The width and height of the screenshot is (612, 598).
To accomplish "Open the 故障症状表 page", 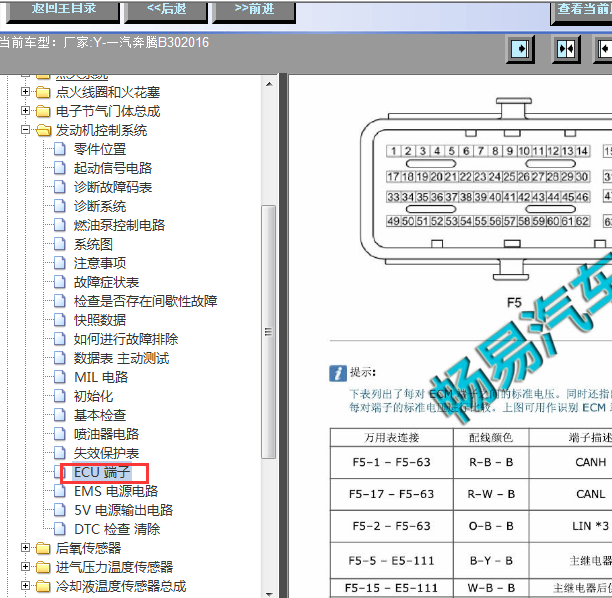I will click(107, 282).
